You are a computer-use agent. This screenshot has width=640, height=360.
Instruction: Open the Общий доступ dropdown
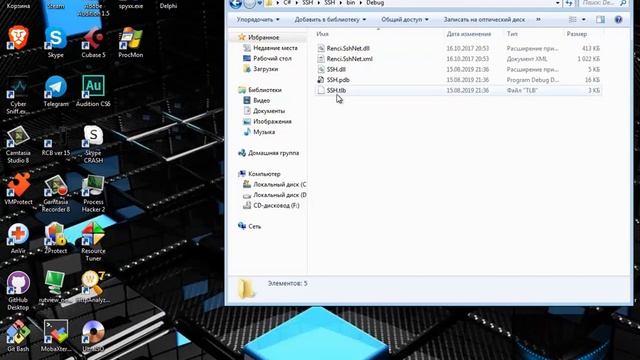[x=404, y=20]
